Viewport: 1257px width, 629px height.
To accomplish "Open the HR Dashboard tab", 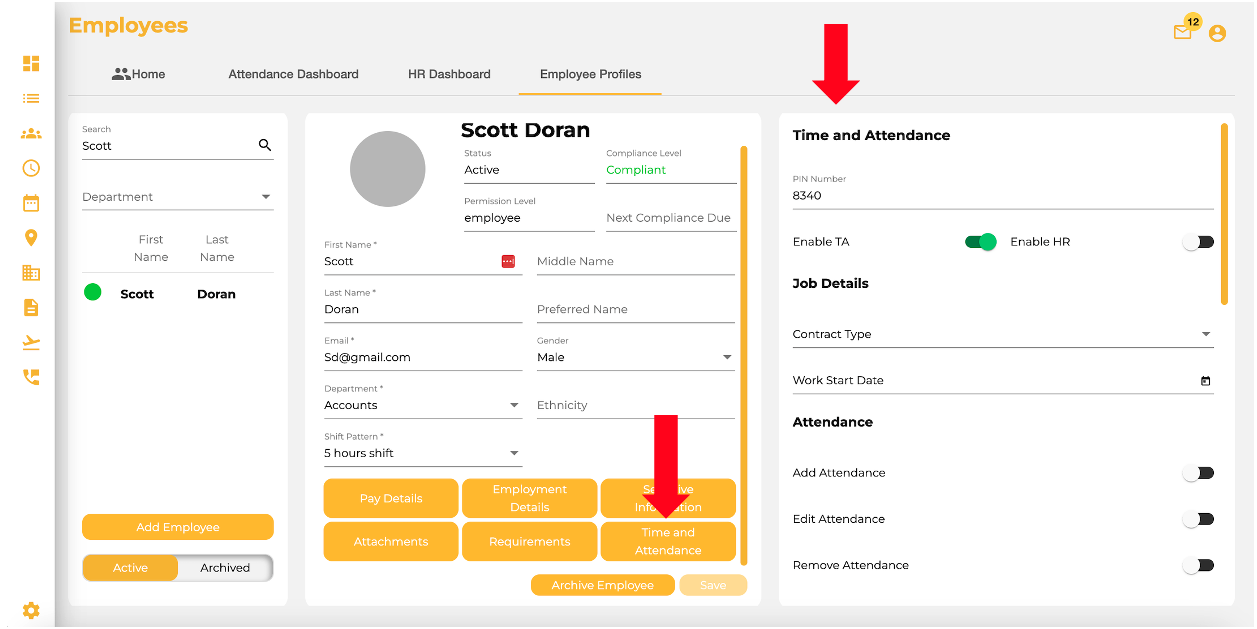I will click(x=448, y=73).
